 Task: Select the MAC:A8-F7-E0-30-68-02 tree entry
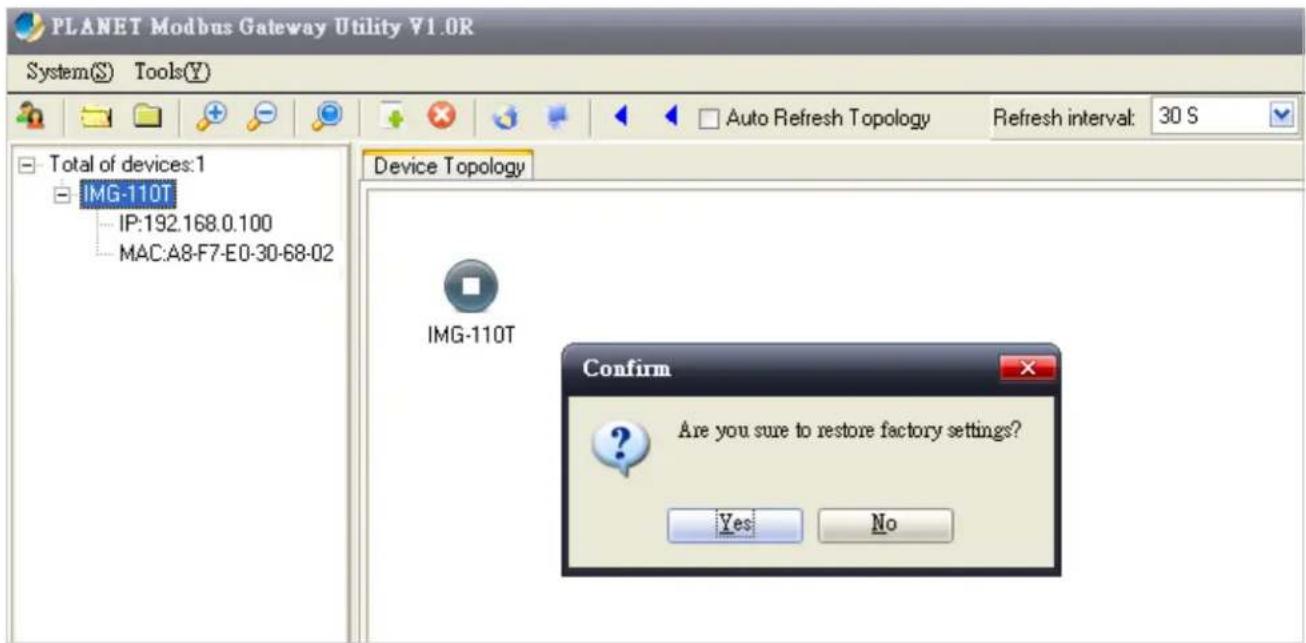click(x=225, y=252)
